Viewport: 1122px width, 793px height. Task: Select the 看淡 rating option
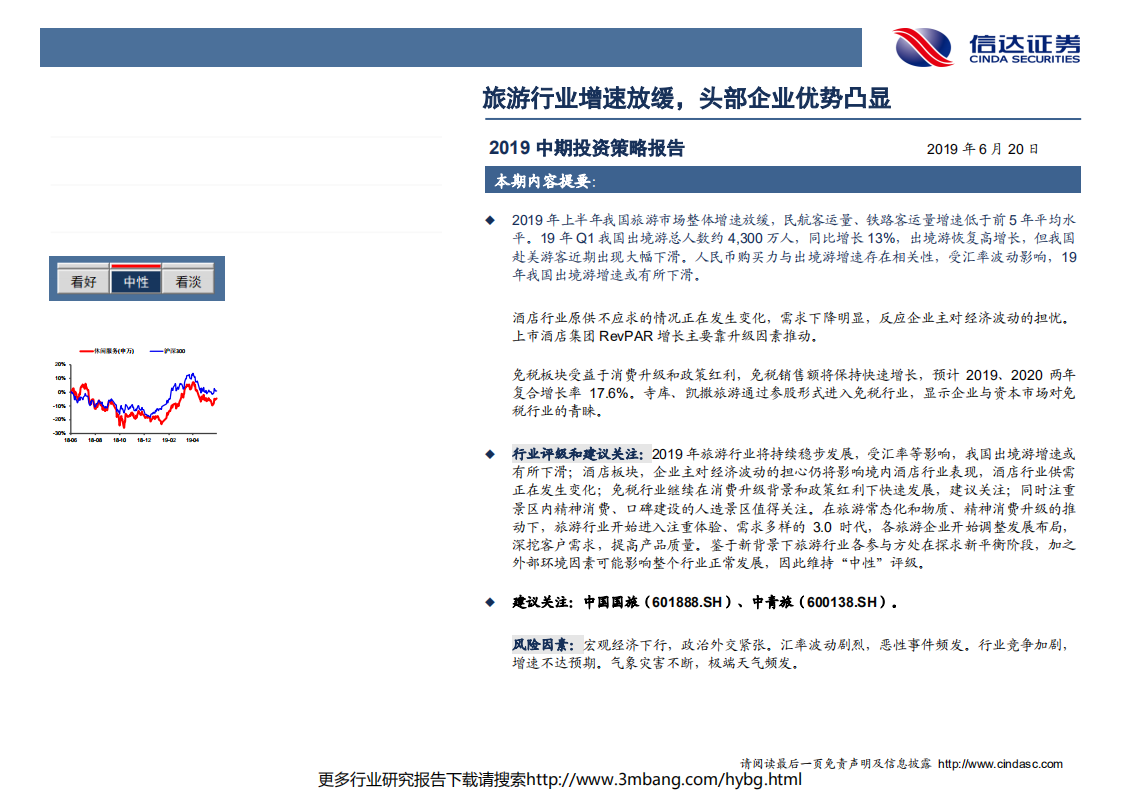tap(190, 282)
